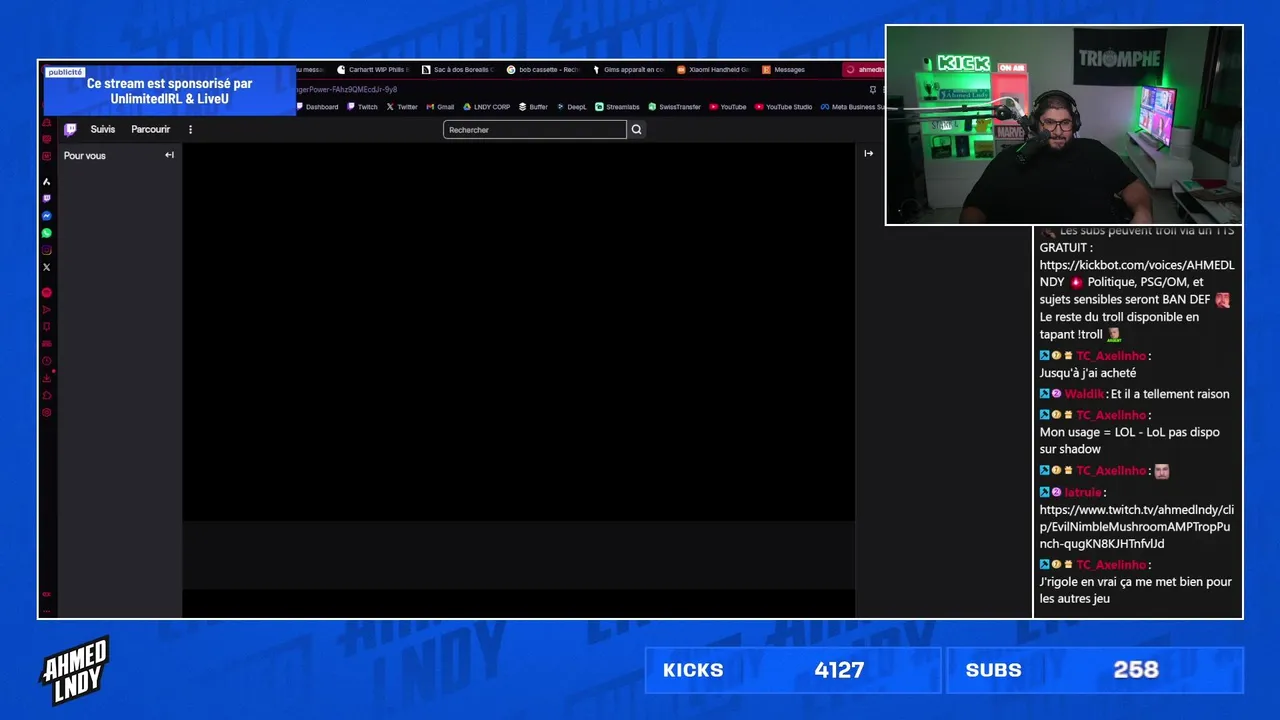Open the Twitch logo home link
Image resolution: width=1280 pixels, height=720 pixels.
point(70,129)
